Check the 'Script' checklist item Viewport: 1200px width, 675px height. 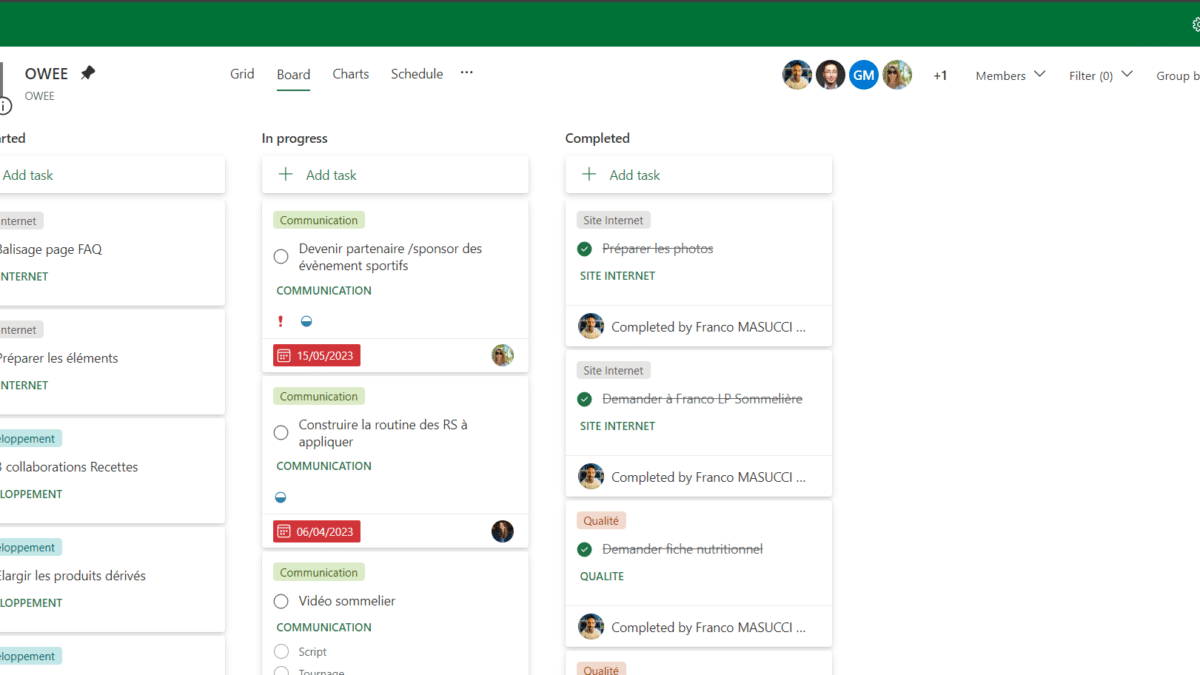(281, 651)
